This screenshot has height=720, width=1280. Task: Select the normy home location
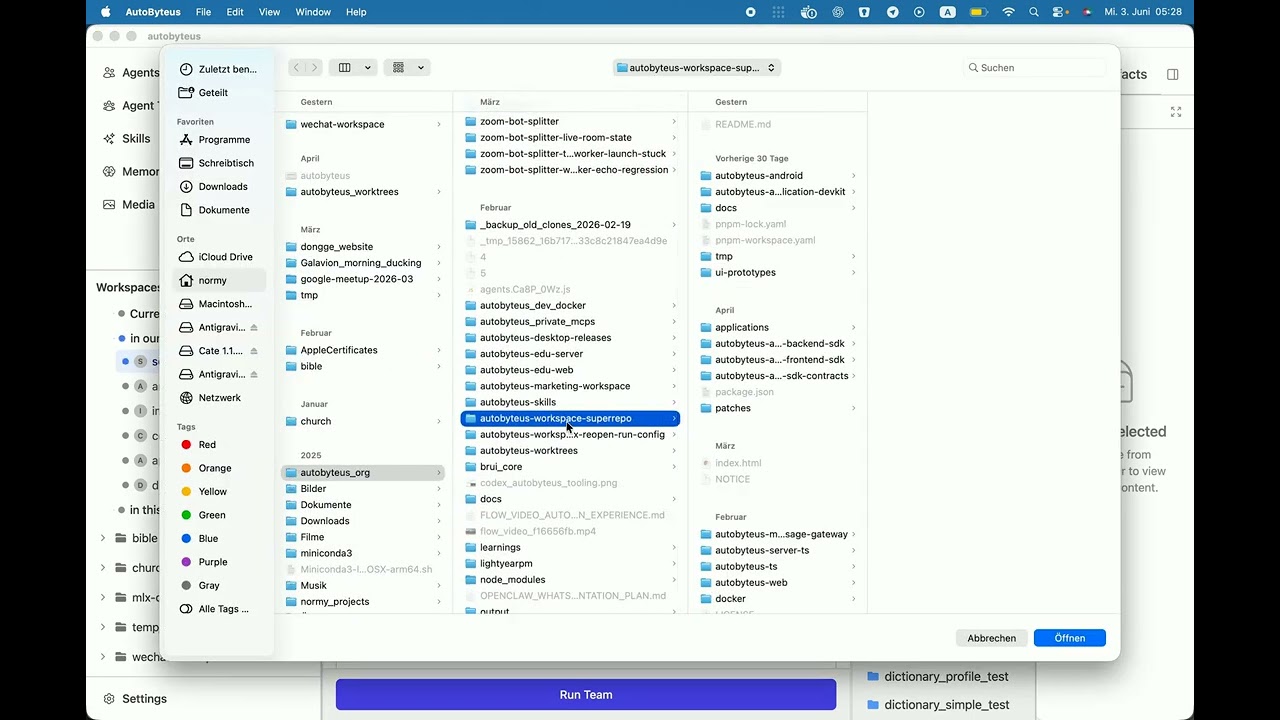[x=218, y=281]
